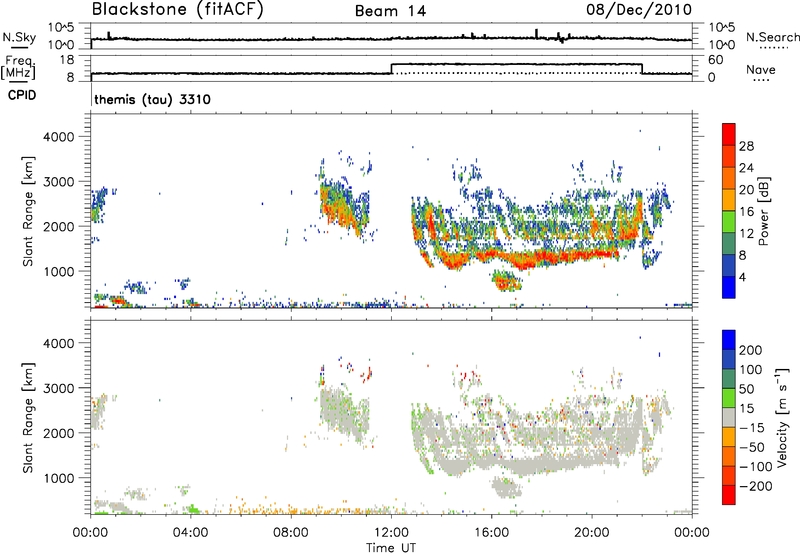Click the 'Velocity [m s⁻¹]' colorbar label

coord(782,417)
